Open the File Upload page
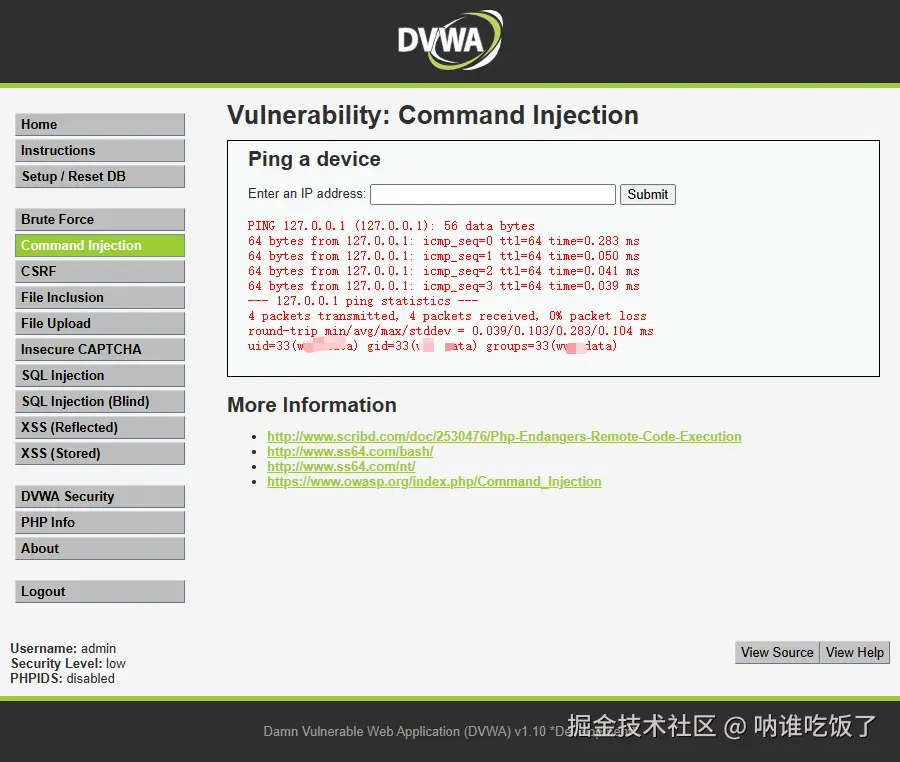The image size is (900, 762). click(x=100, y=323)
